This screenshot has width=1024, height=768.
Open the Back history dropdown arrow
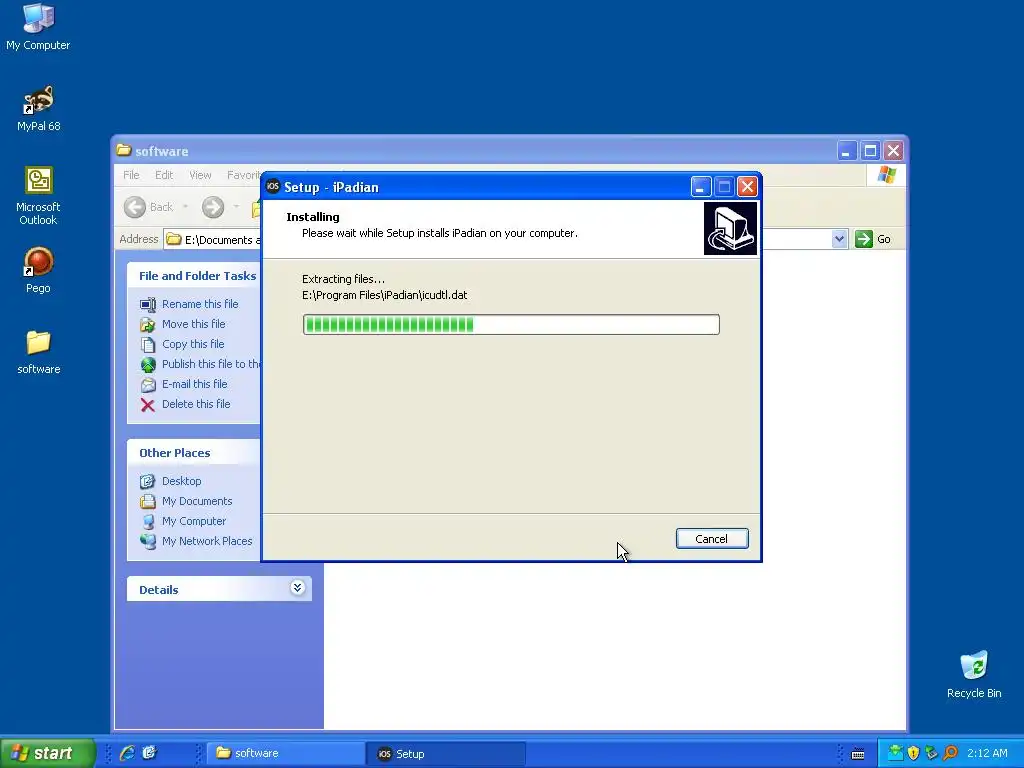185,207
